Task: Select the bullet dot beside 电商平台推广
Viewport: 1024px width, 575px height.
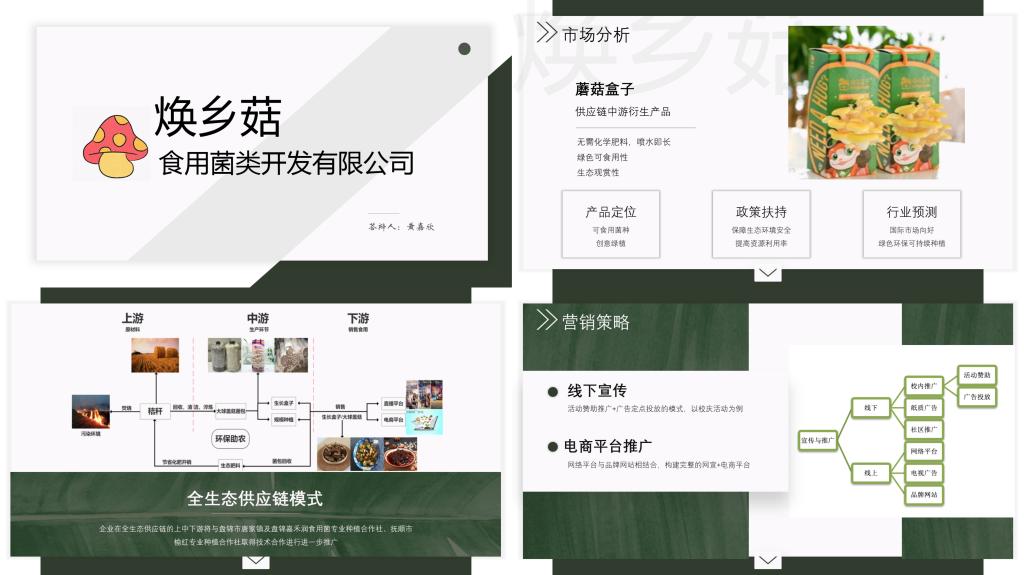Action: point(553,446)
